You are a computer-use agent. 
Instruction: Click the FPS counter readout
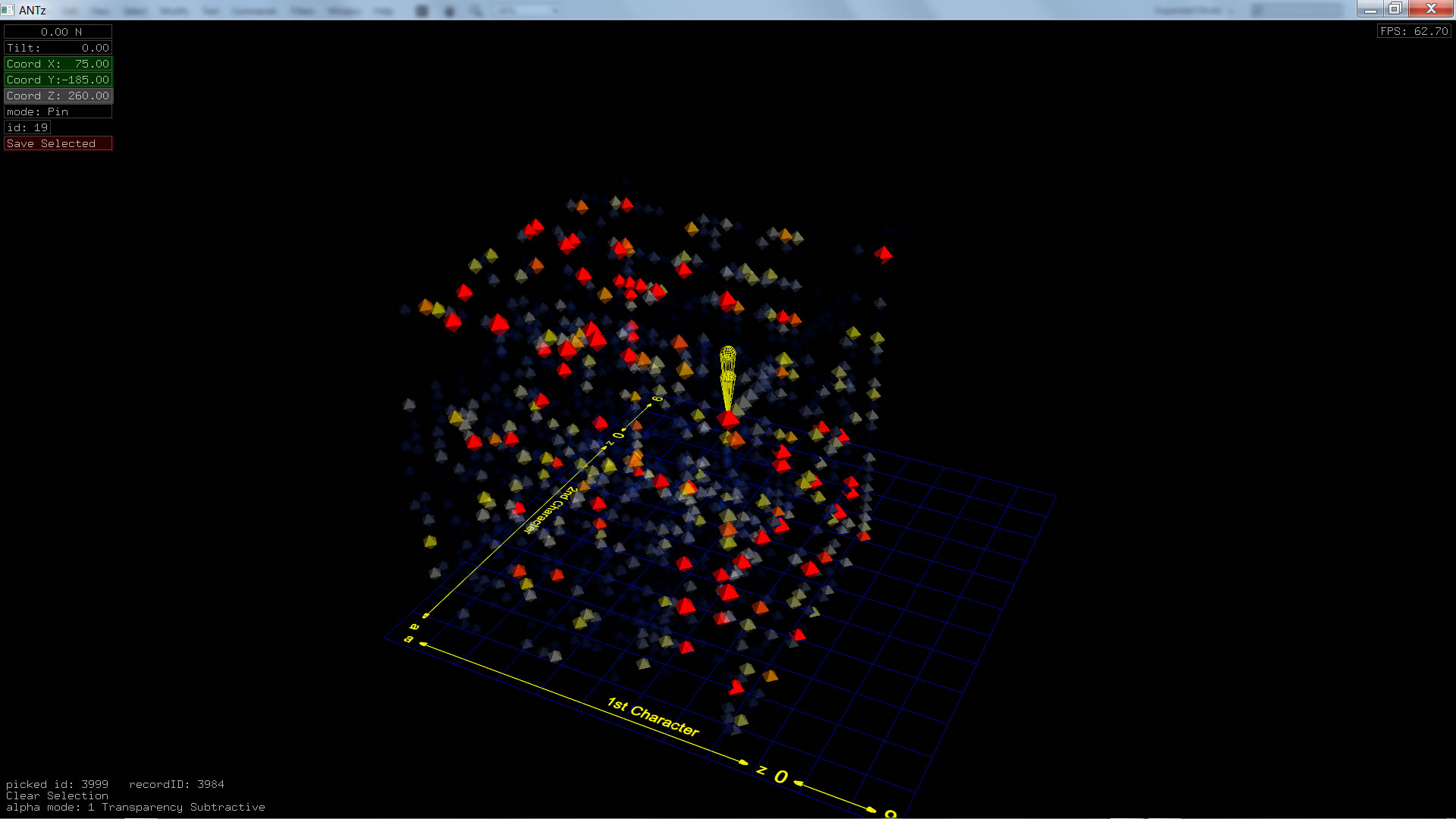1414,31
